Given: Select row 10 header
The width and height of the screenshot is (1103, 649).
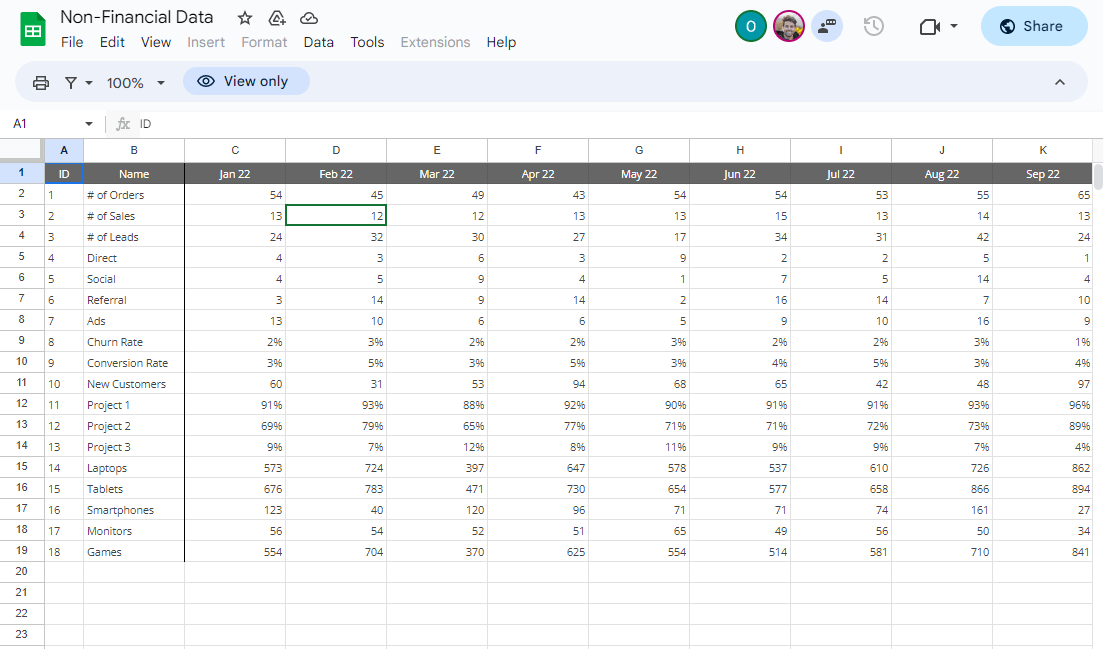Looking at the screenshot, I should [22, 361].
